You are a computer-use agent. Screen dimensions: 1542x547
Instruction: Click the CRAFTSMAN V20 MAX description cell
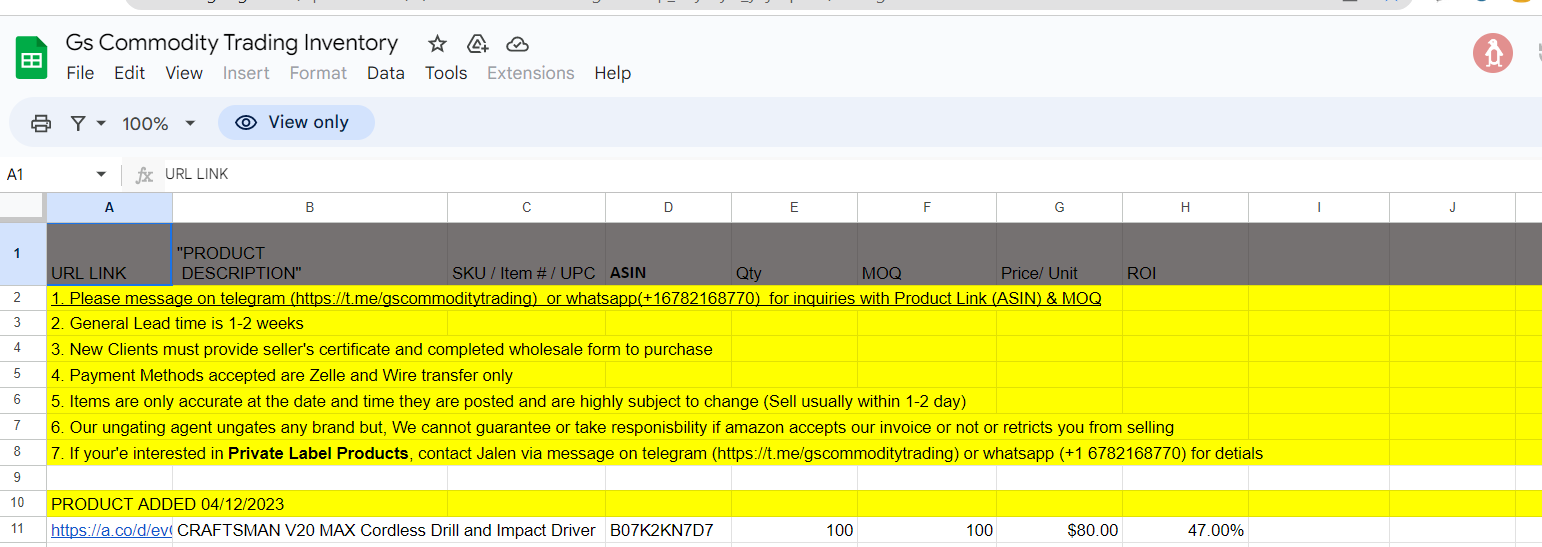point(310,530)
